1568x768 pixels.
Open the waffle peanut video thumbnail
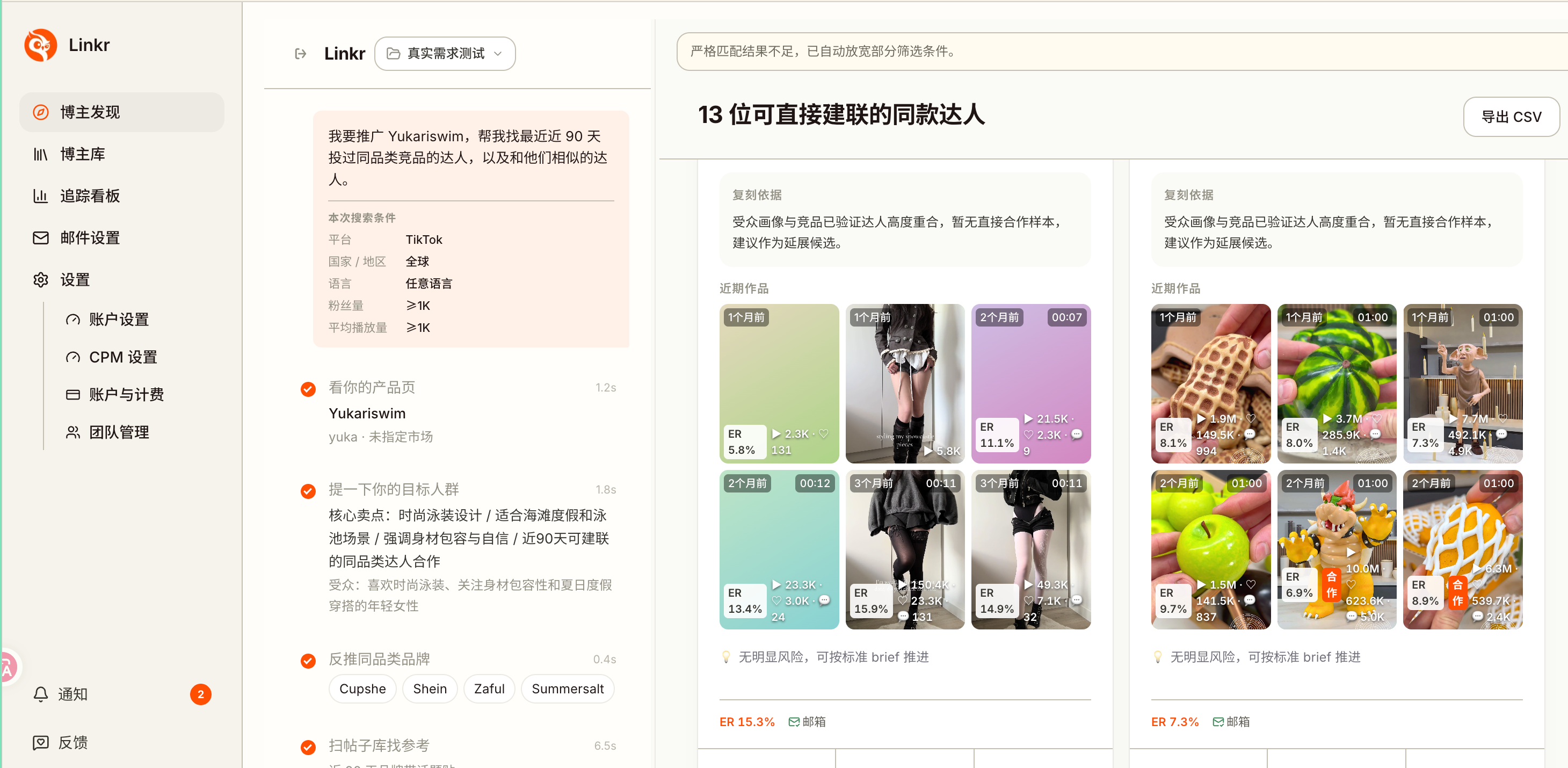pyautogui.click(x=1211, y=384)
